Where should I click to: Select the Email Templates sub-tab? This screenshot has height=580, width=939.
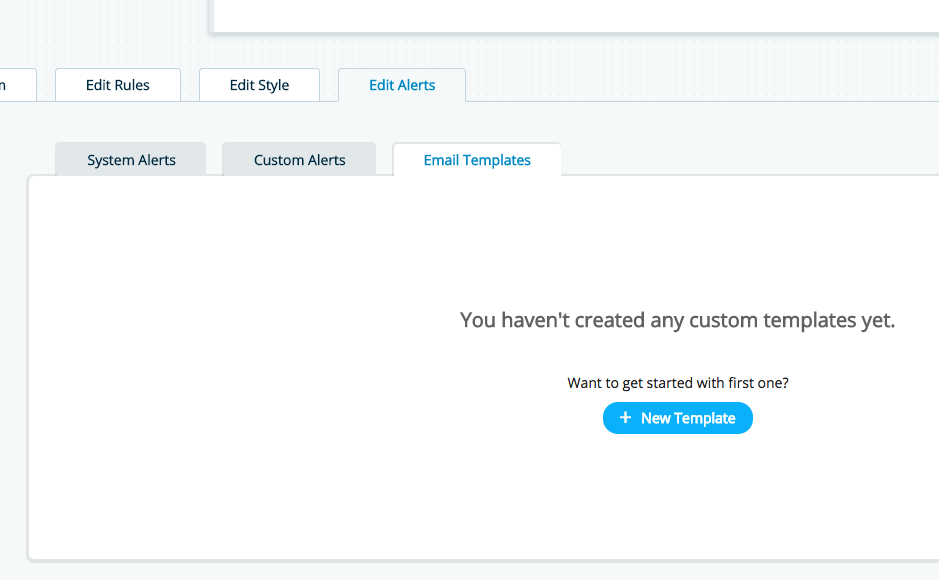pyautogui.click(x=477, y=160)
